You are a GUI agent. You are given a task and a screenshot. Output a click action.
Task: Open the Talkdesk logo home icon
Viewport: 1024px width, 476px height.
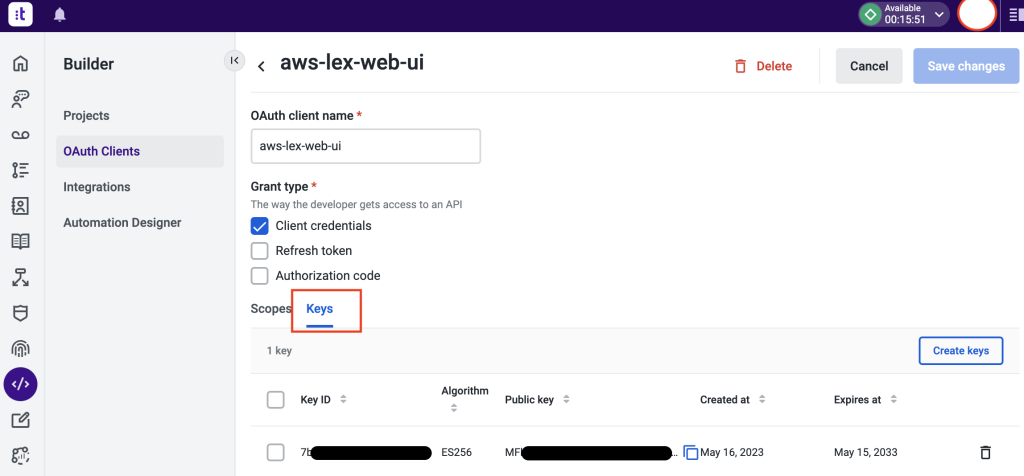[x=20, y=14]
